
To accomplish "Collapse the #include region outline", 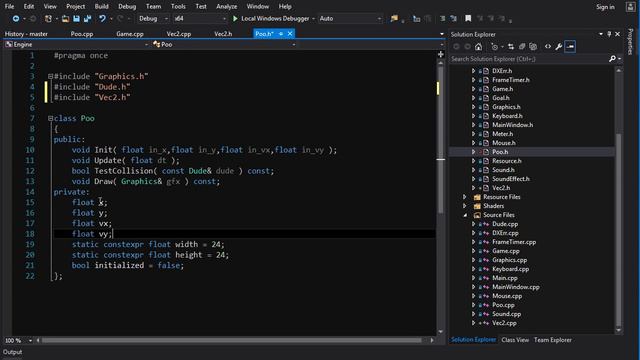I will point(50,76).
